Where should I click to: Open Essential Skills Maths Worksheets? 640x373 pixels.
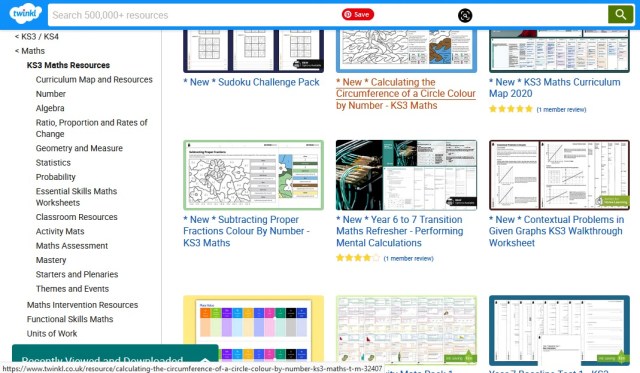pos(76,197)
